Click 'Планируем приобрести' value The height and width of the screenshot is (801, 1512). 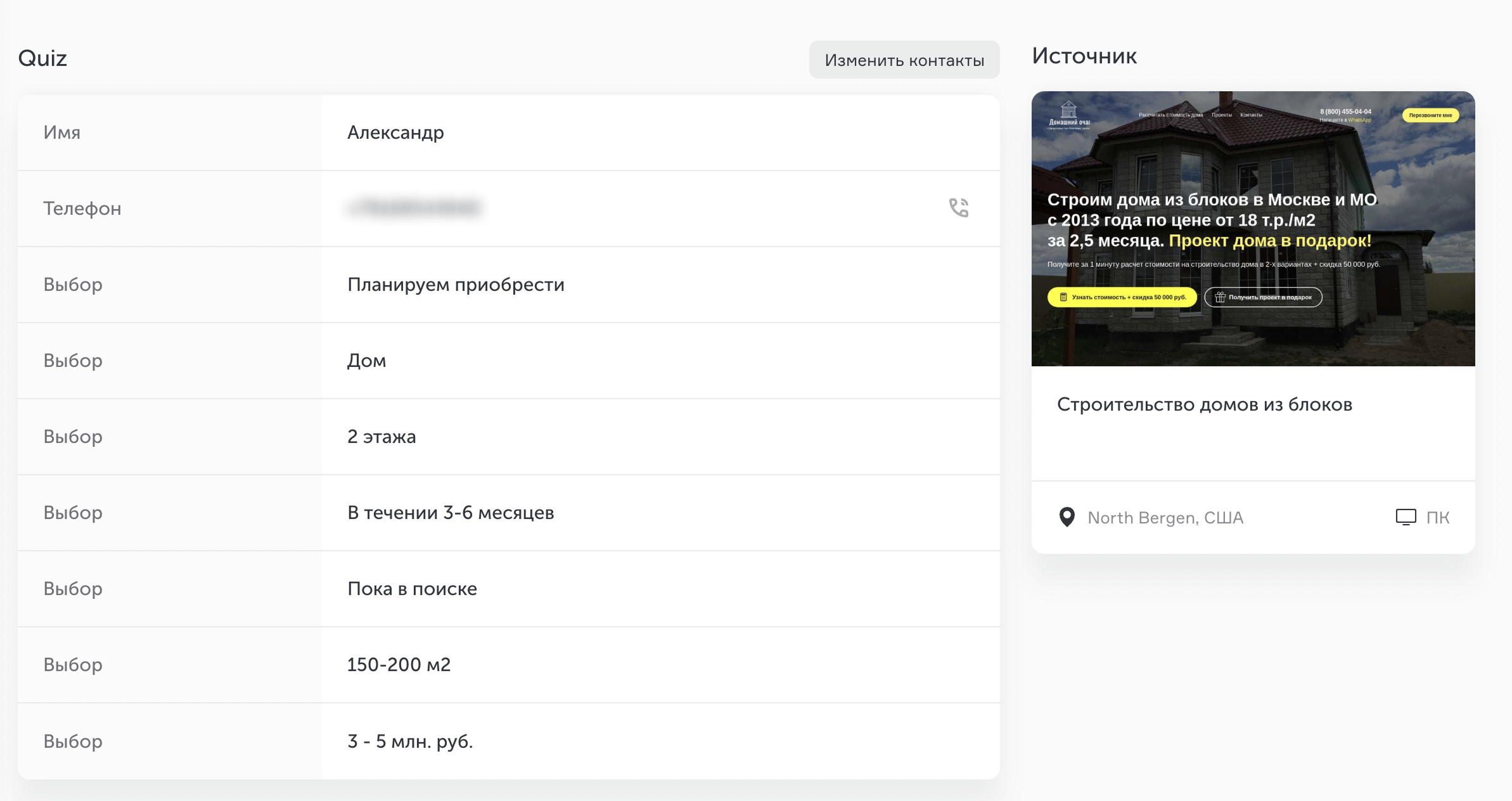456,285
